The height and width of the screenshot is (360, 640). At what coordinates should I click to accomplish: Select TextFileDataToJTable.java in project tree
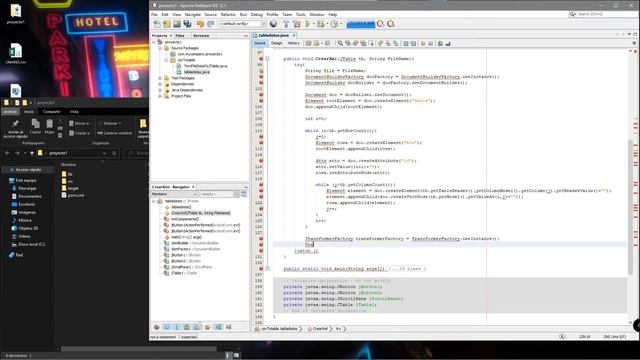(205, 66)
